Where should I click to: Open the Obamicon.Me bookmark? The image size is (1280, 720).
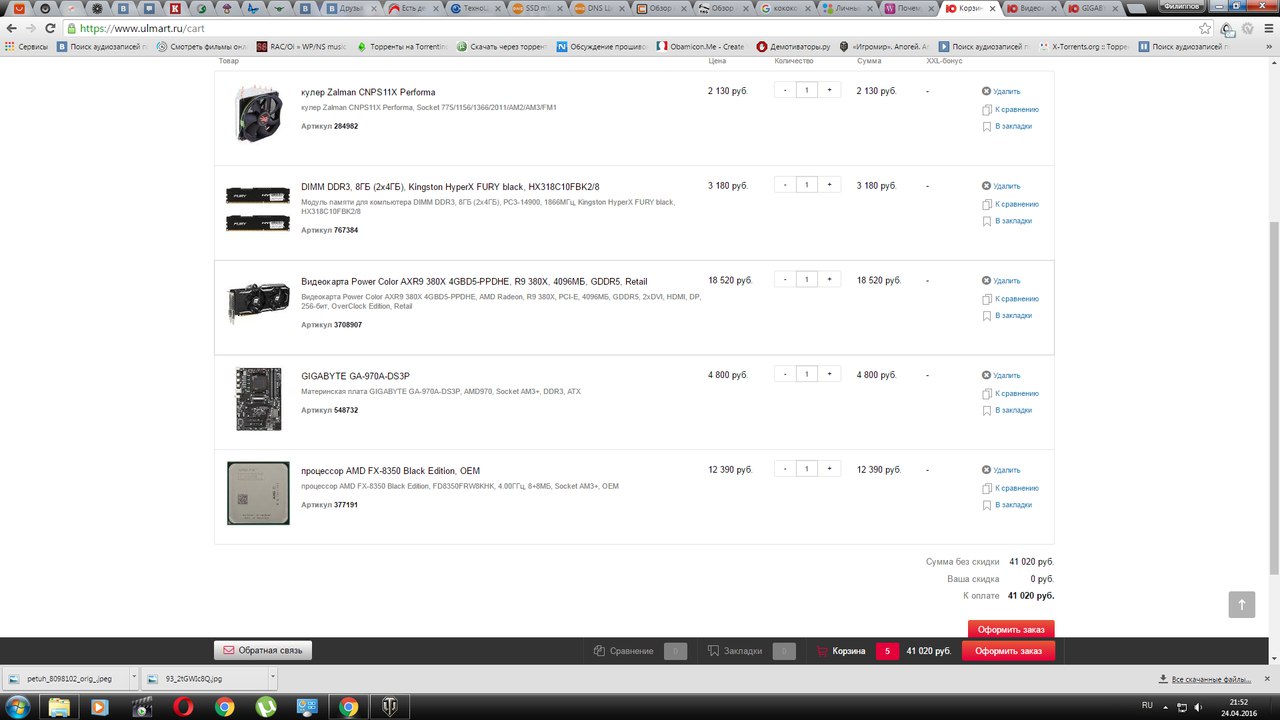[700, 46]
